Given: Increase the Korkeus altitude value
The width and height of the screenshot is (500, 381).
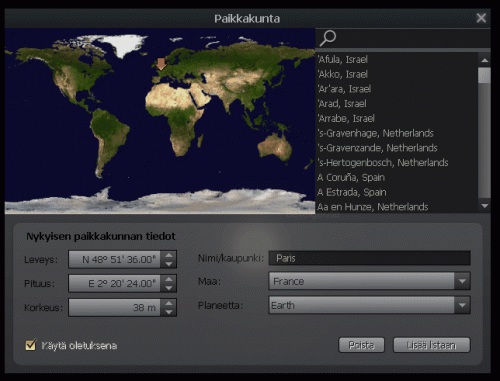Looking at the screenshot, I should point(169,303).
